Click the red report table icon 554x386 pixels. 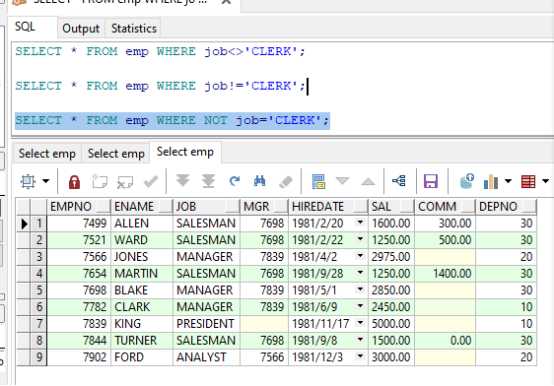[528, 182]
